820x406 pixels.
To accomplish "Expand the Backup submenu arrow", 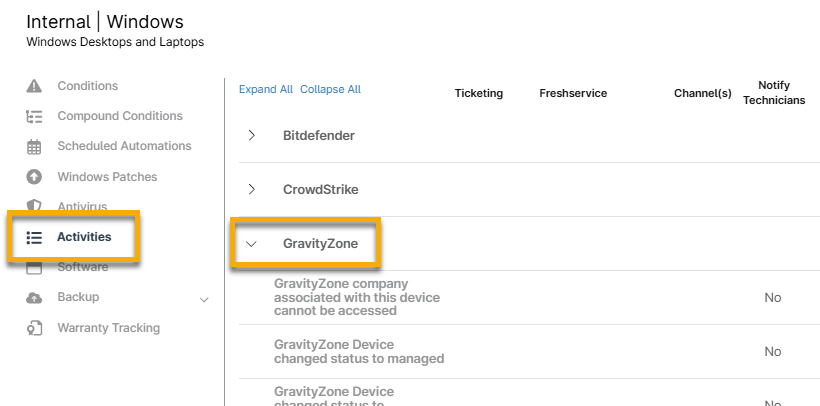I will tap(205, 299).
